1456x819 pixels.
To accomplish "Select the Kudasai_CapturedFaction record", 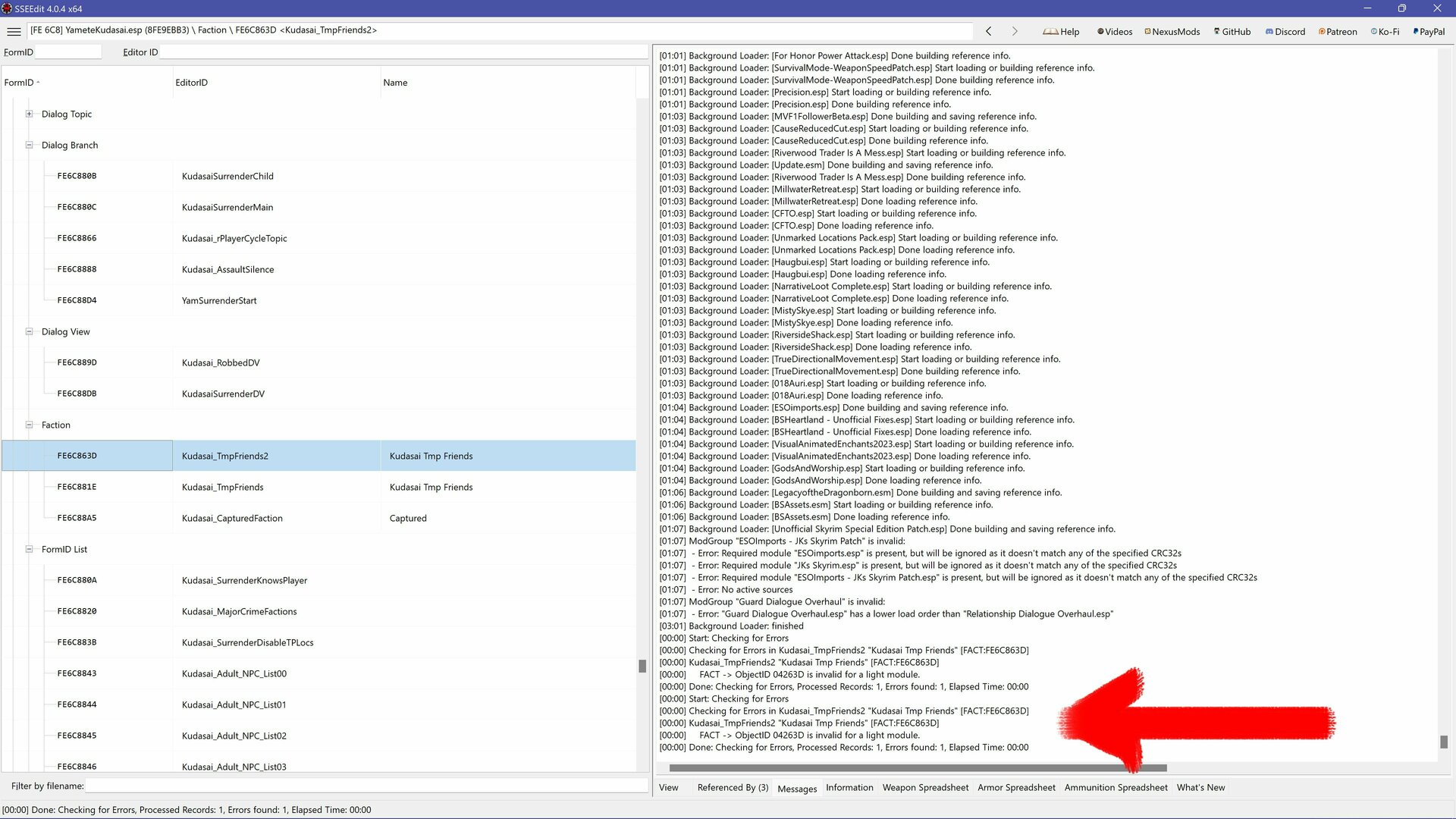I will tap(318, 518).
